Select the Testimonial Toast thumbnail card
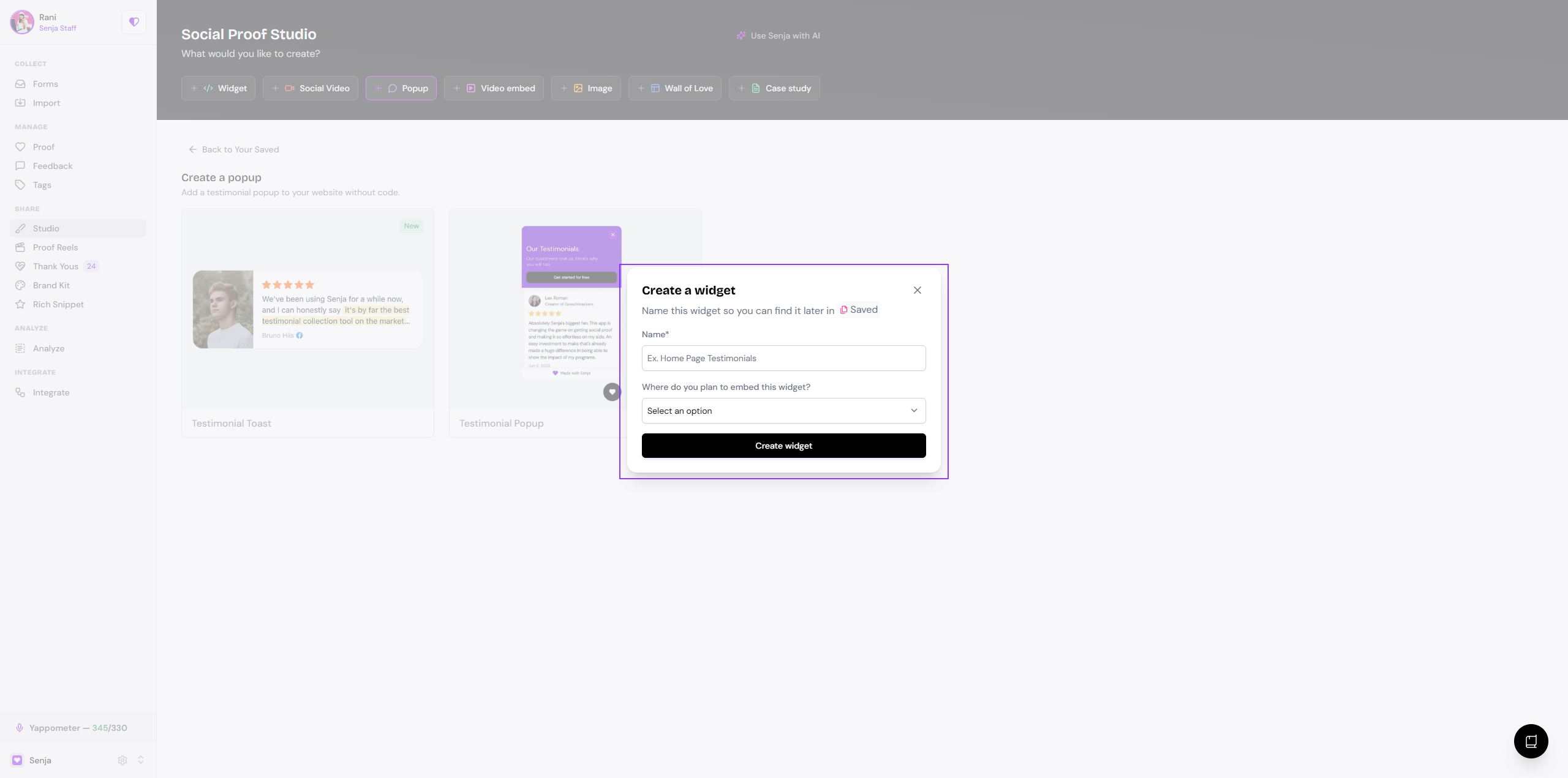 [307, 323]
